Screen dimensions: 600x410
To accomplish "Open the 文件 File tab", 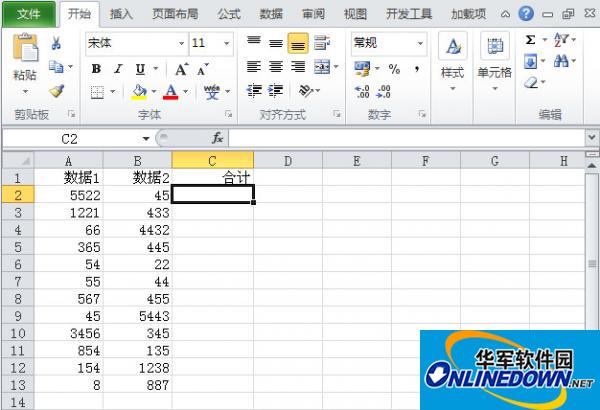I will [x=29, y=14].
